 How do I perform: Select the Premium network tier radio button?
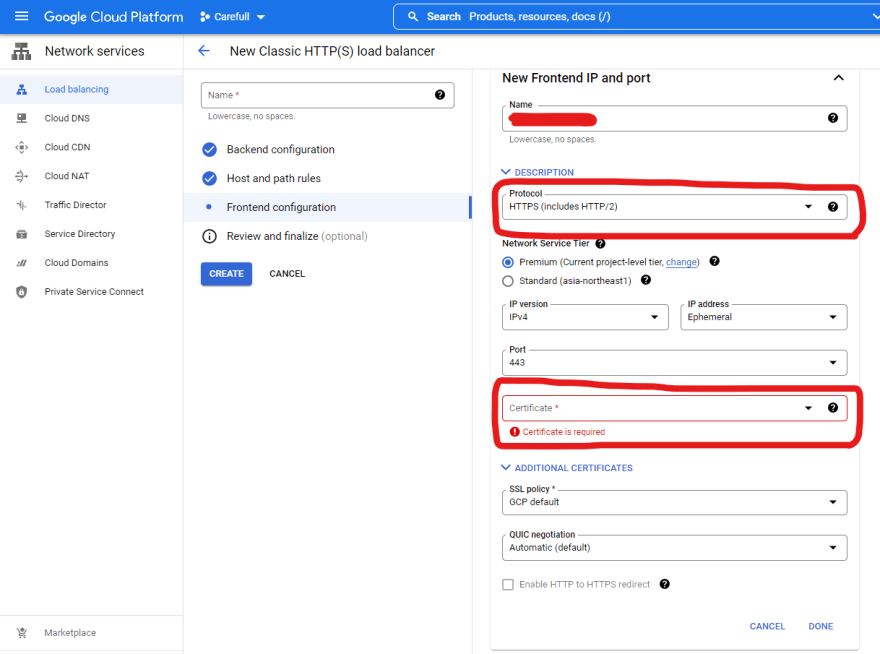pyautogui.click(x=508, y=262)
